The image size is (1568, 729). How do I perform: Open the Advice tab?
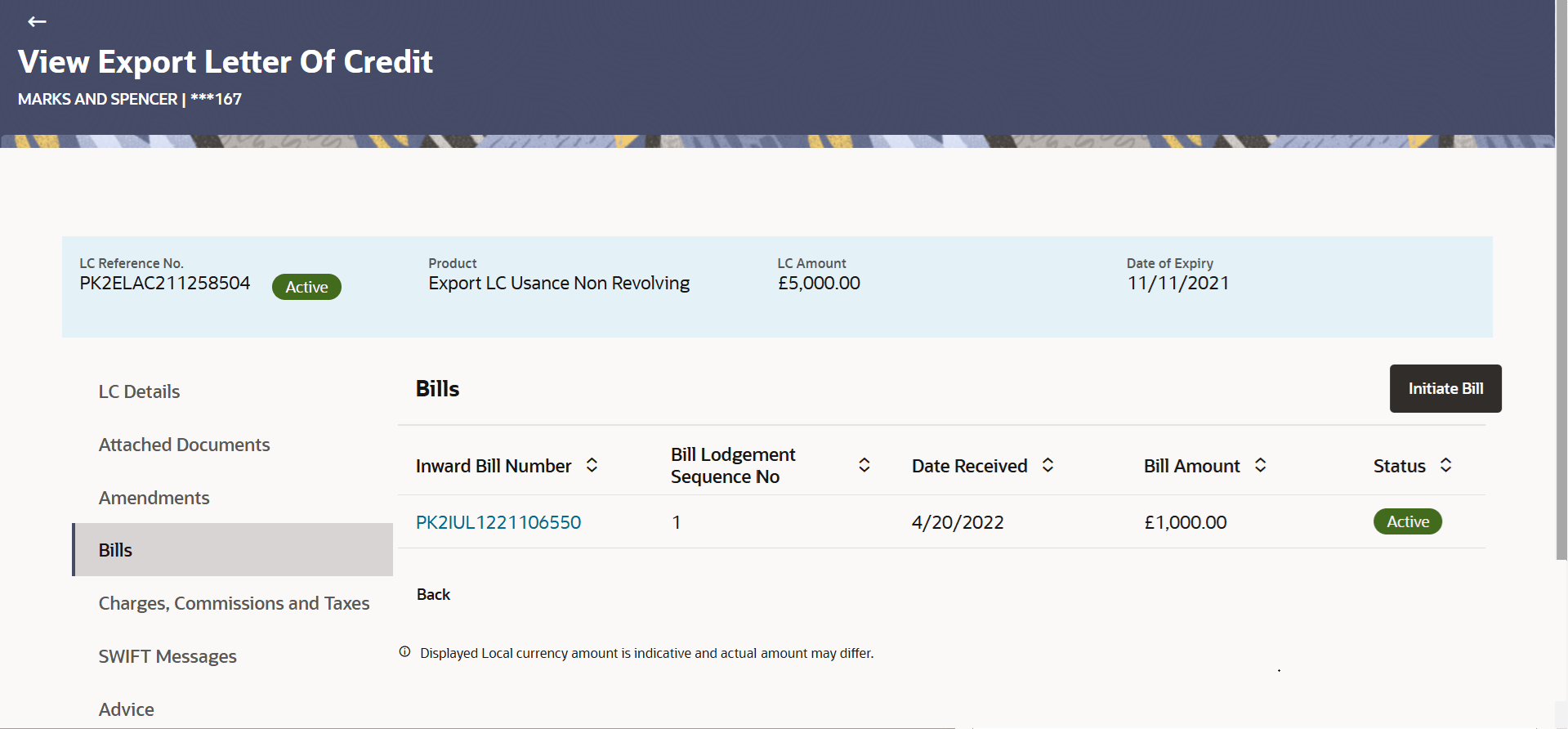126,709
